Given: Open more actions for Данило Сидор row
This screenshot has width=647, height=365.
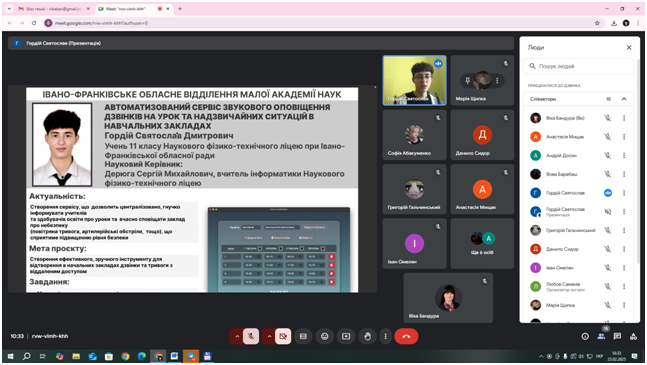Looking at the screenshot, I should [624, 249].
